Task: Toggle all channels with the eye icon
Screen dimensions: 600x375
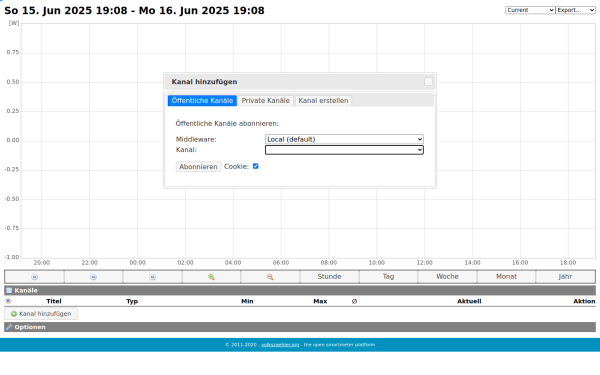Action: tap(8, 301)
